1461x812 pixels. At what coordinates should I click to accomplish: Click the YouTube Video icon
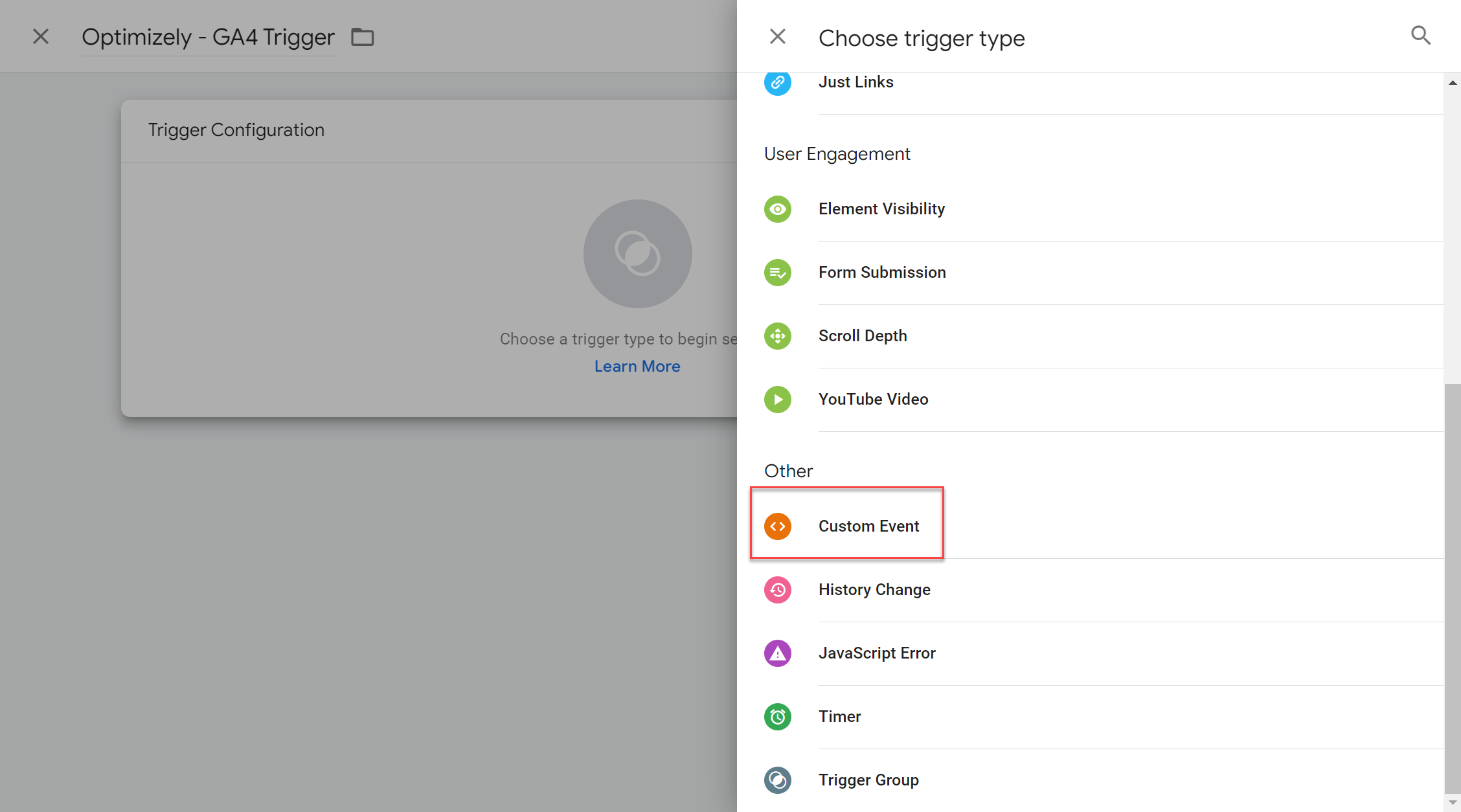click(779, 399)
